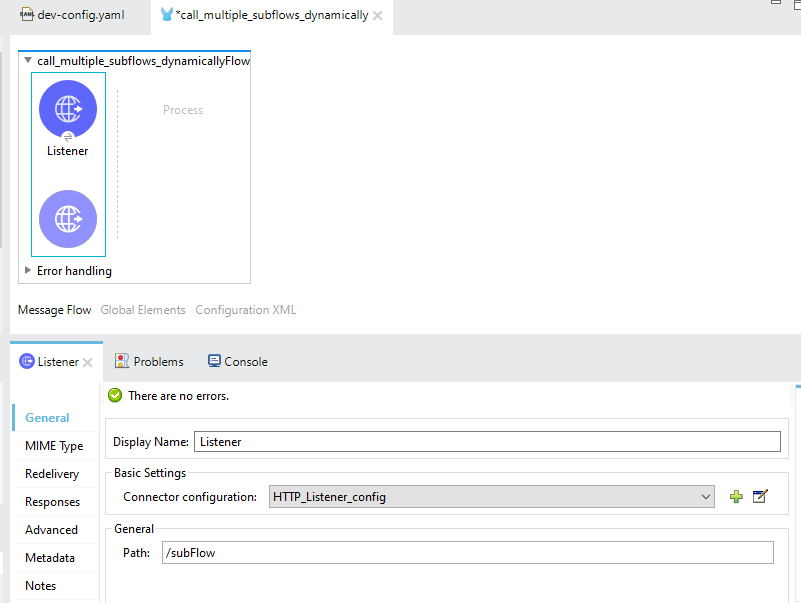The image size is (801, 603).
Task: Open the MIME Type settings section
Action: 54,446
